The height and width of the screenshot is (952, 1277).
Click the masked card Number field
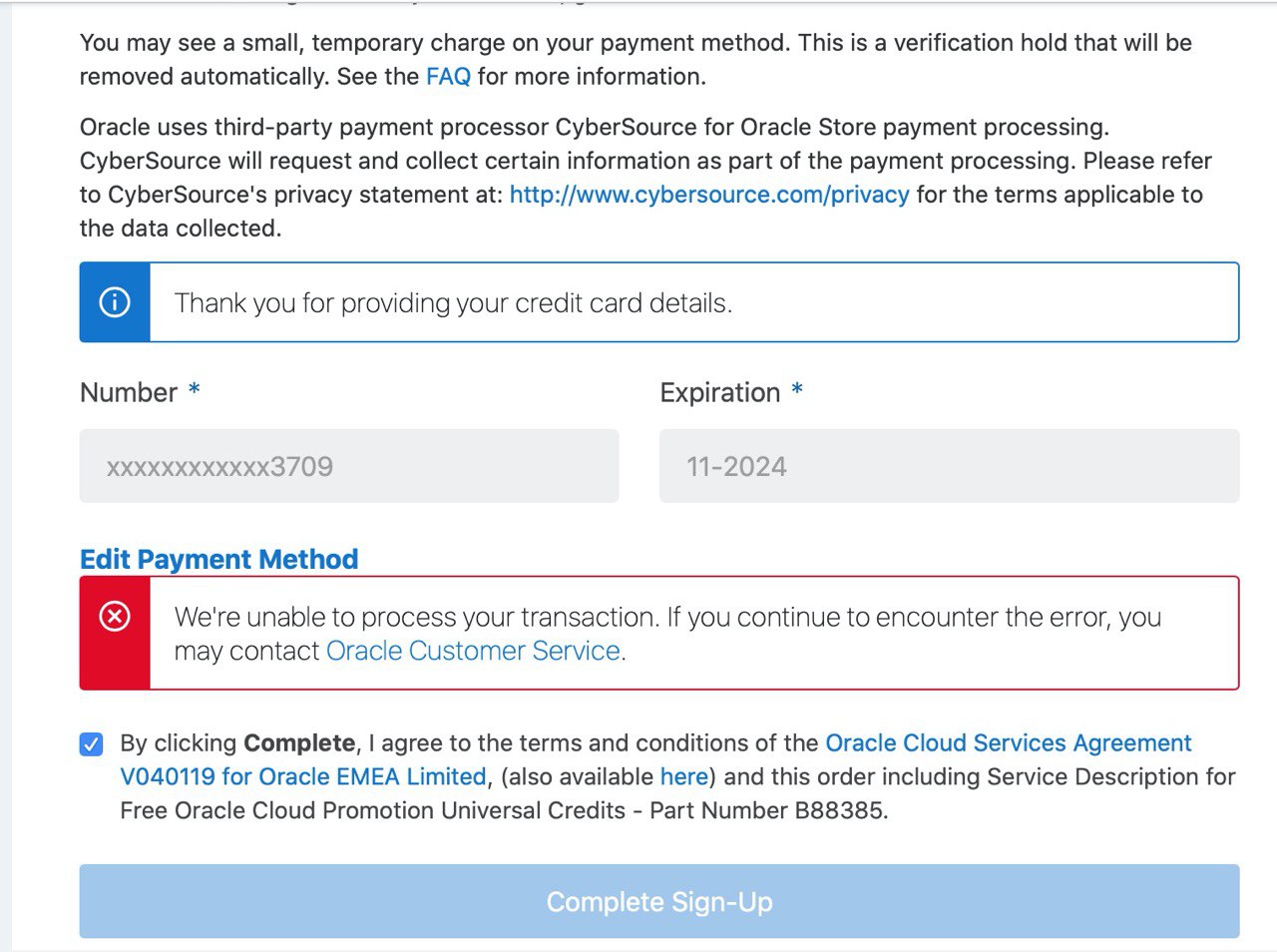coord(349,466)
